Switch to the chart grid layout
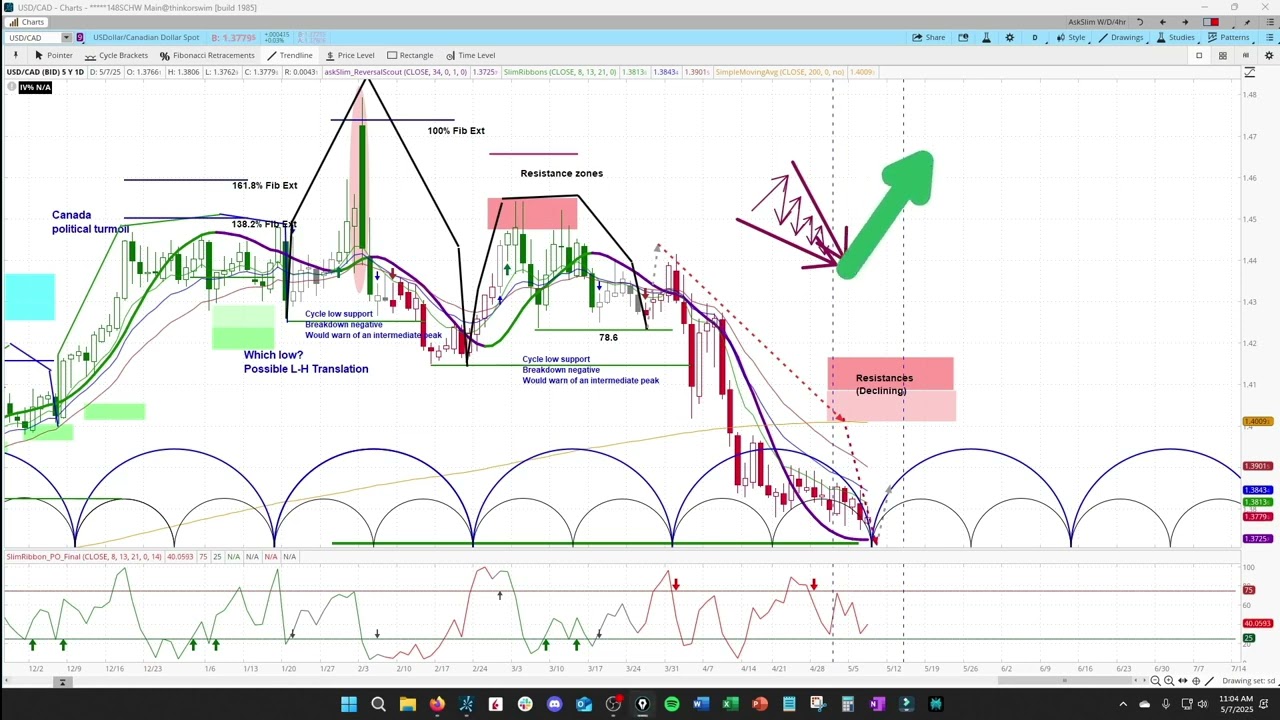1280x720 pixels. 1222,55
